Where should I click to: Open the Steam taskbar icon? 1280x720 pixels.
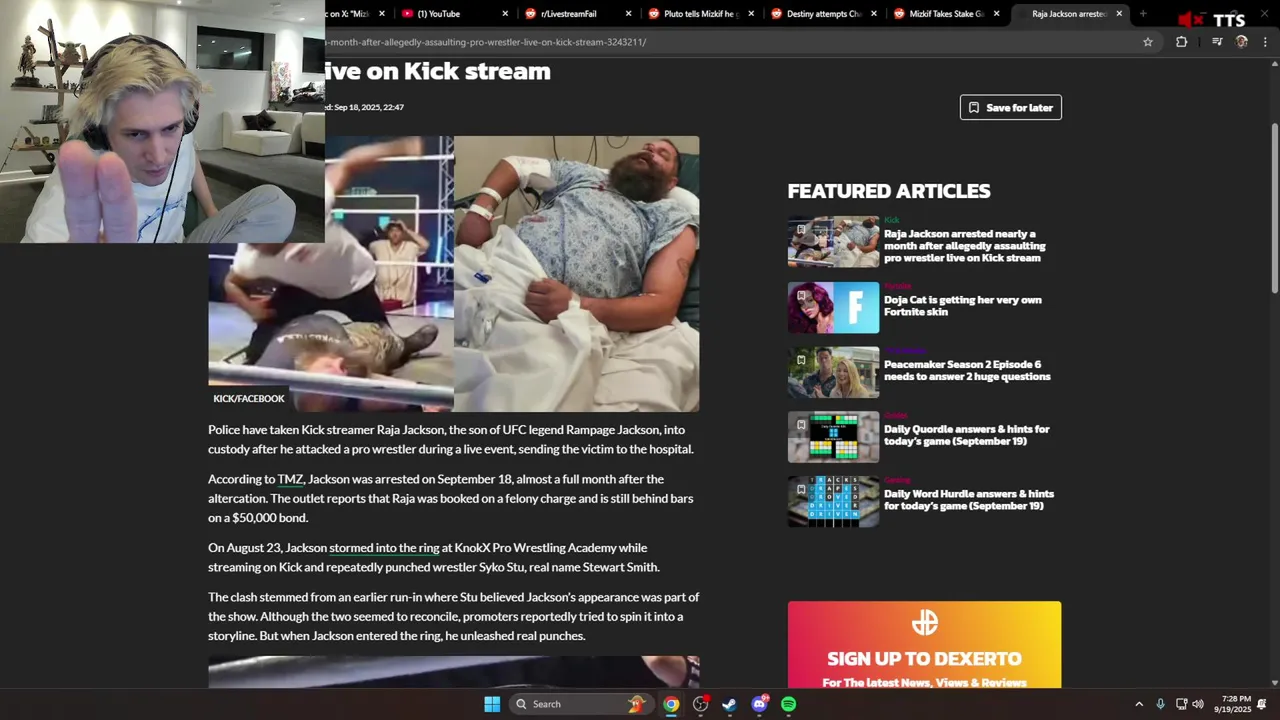[729, 704]
